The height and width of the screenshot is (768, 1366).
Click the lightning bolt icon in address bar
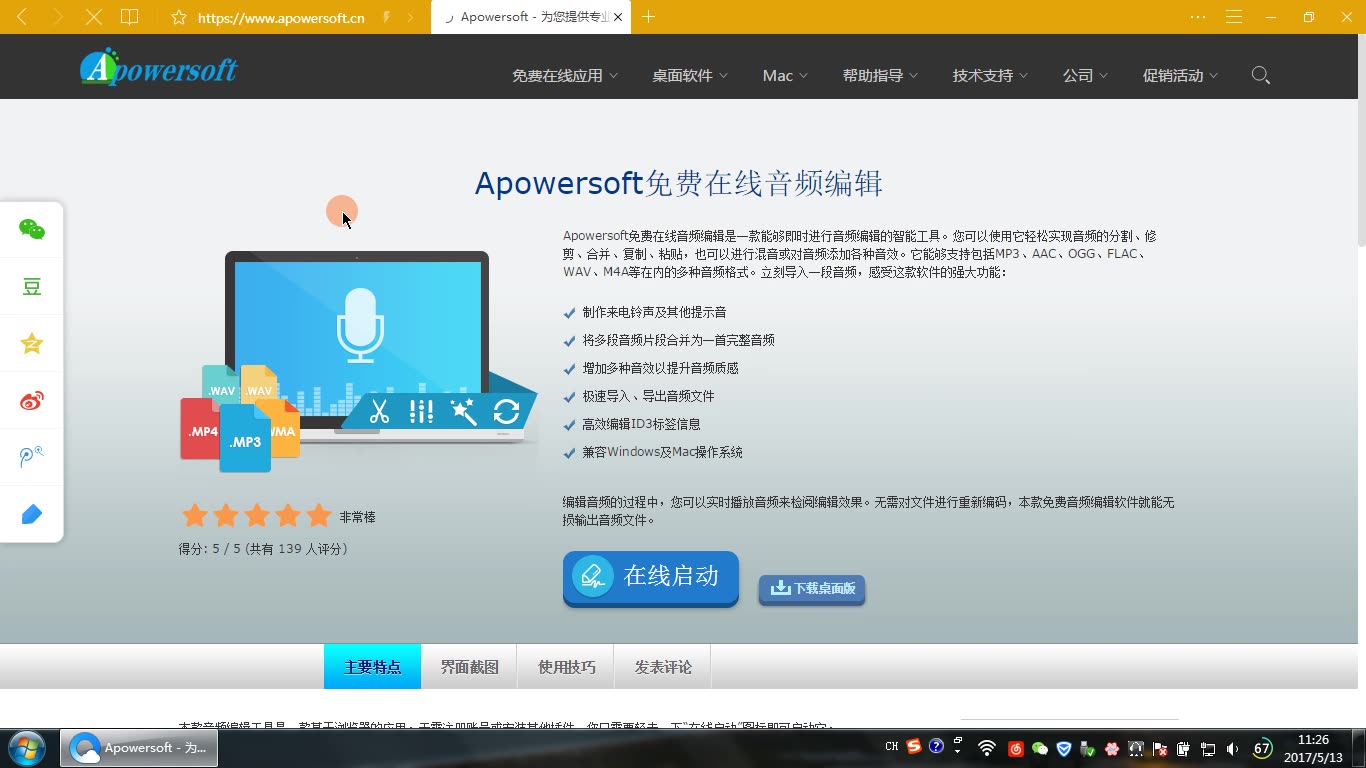[386, 17]
